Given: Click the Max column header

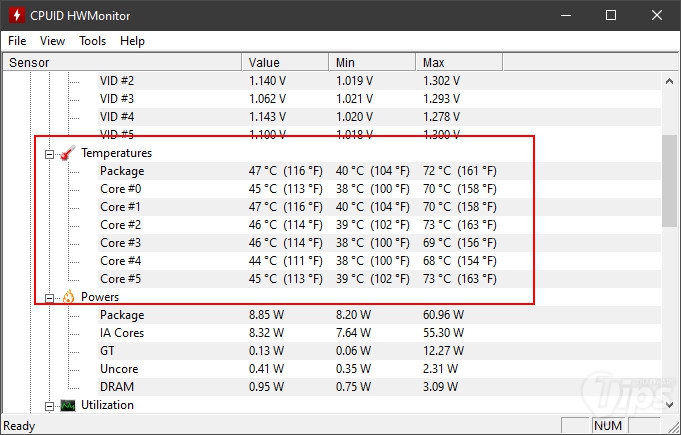Looking at the screenshot, I should [x=459, y=63].
